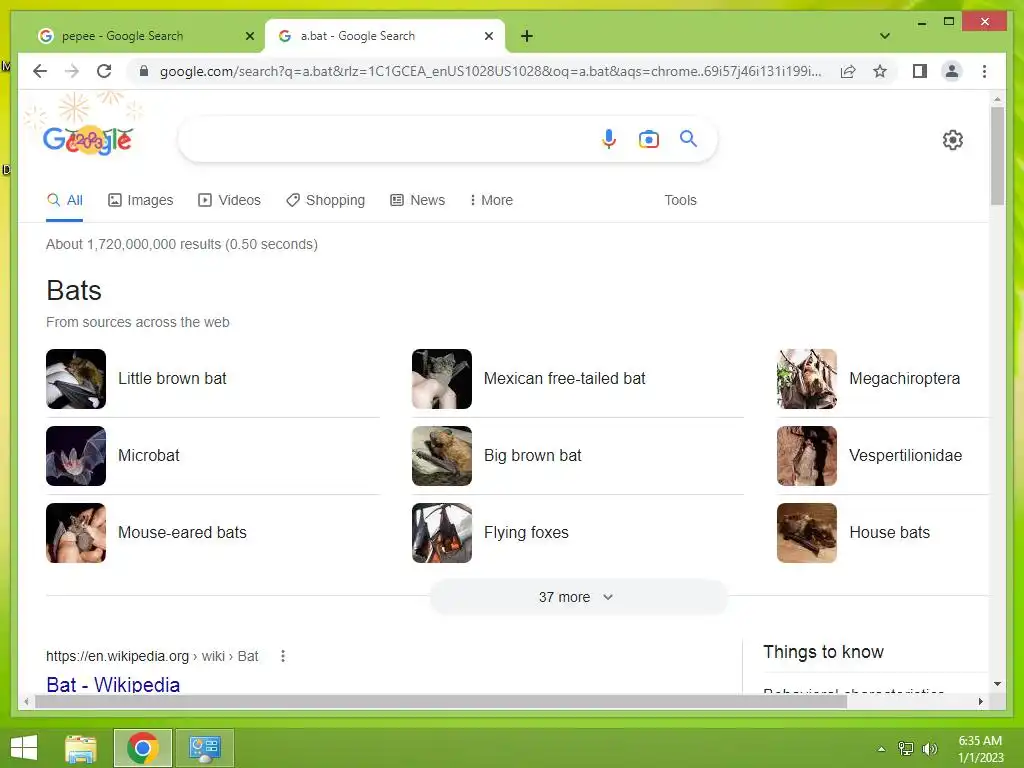Click the vertical scrollbar thumb
The image size is (1024, 768).
[997, 156]
